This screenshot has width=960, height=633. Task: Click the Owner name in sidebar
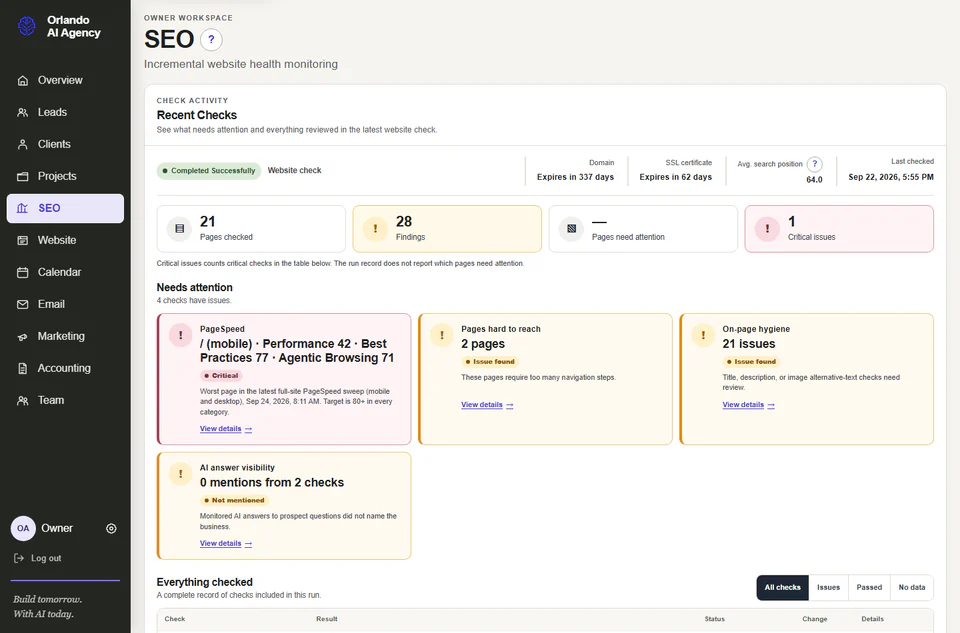point(57,528)
